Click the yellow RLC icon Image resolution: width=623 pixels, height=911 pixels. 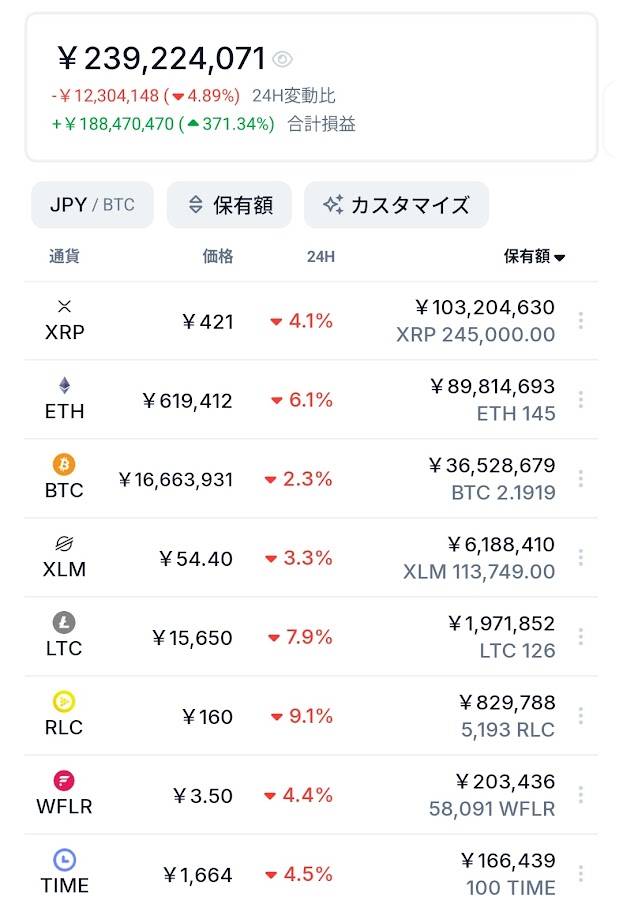(65, 701)
